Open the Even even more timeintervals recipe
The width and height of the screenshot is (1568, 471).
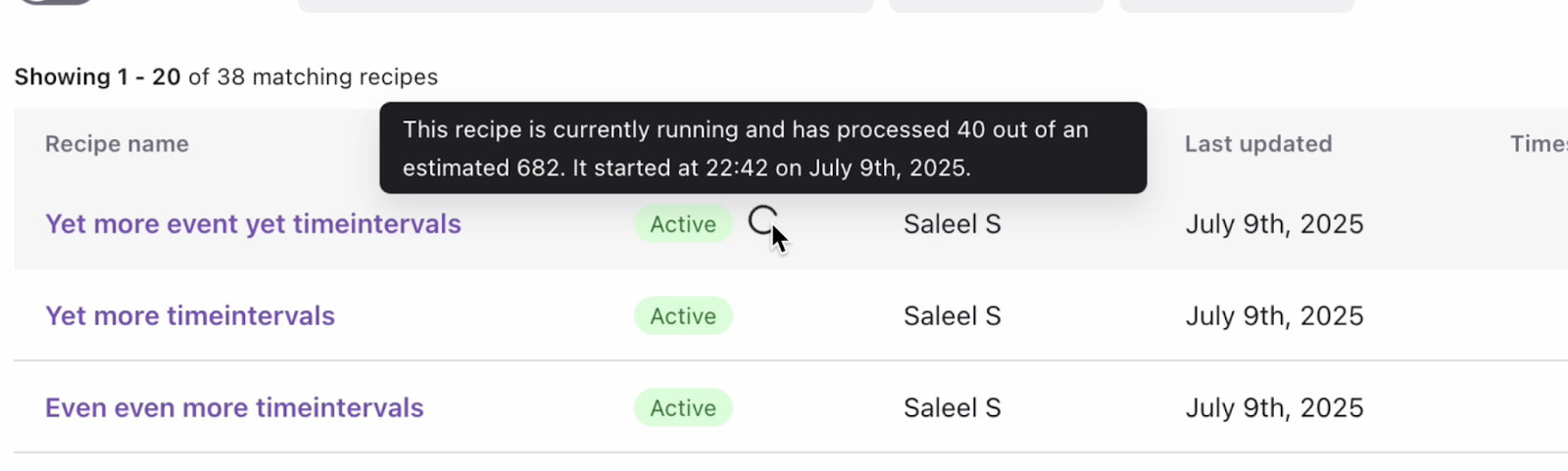[x=234, y=407]
